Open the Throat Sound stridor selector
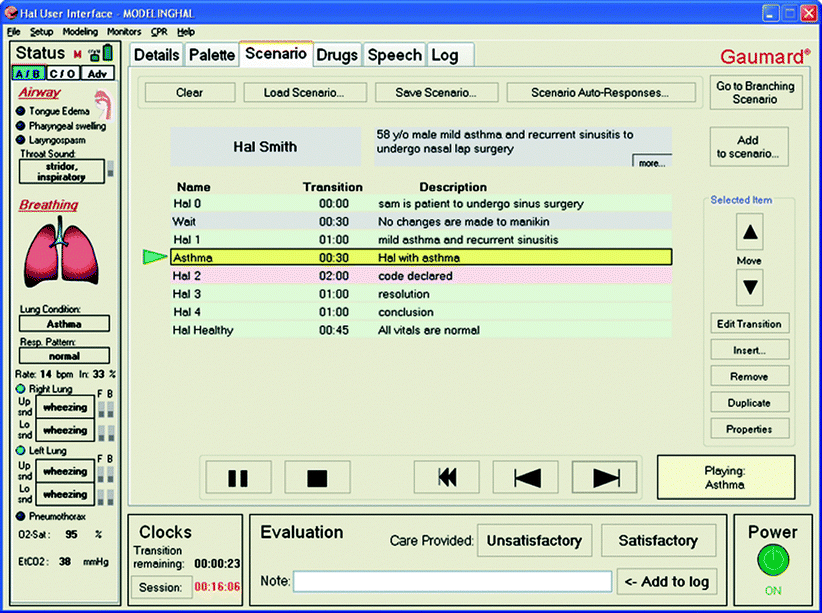Screen dimensions: 822x613 coord(64,171)
